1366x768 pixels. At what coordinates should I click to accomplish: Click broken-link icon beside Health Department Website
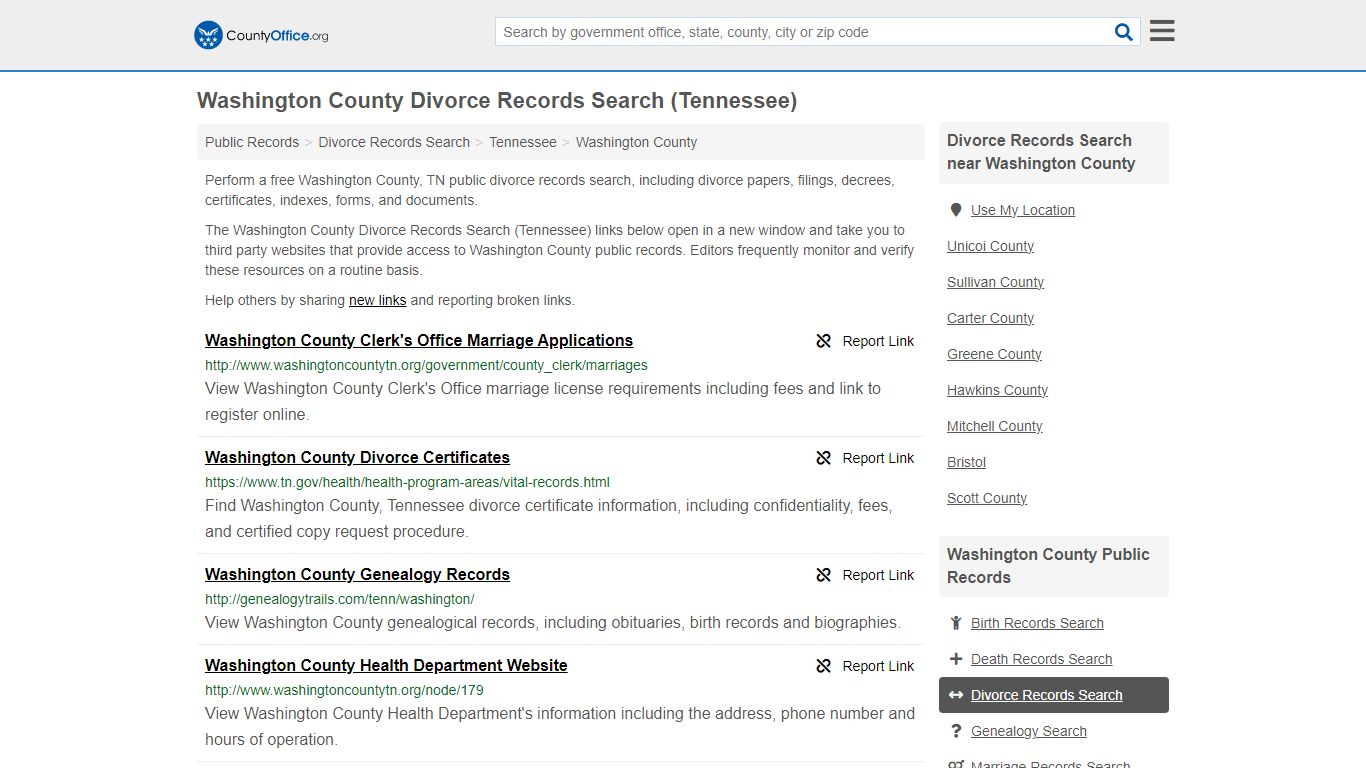[x=824, y=666]
